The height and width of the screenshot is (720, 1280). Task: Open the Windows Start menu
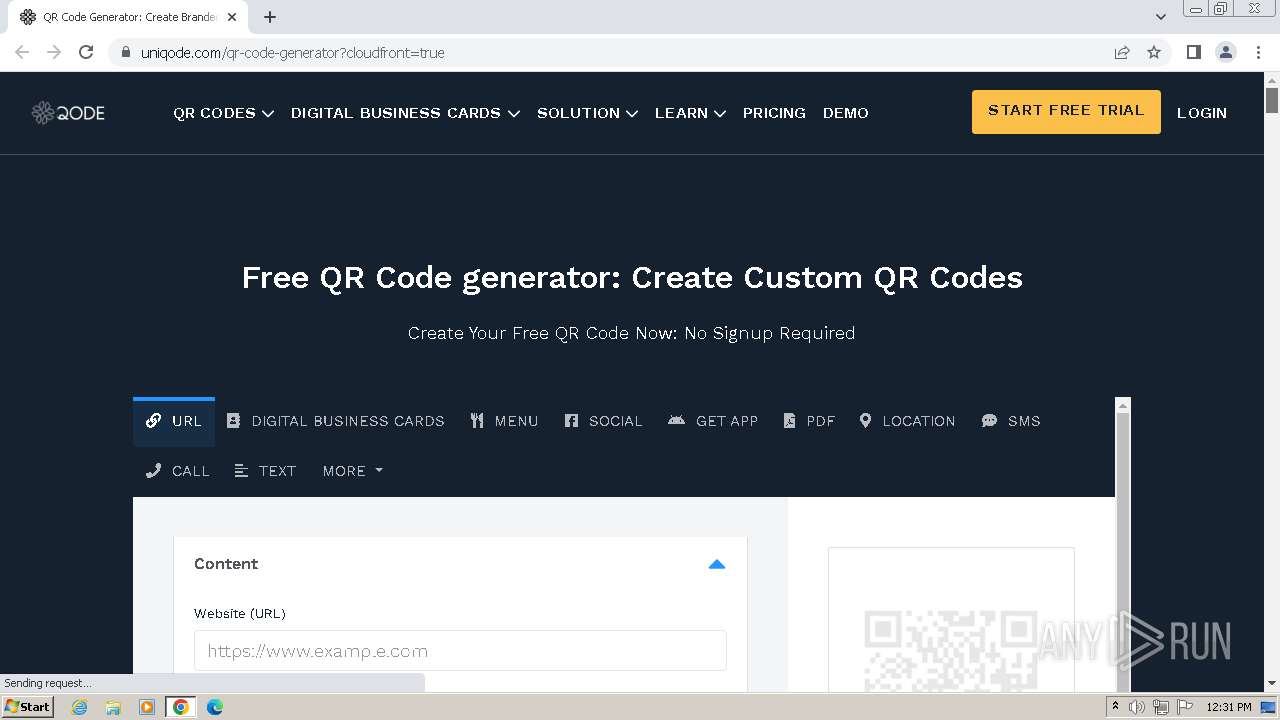(x=28, y=707)
